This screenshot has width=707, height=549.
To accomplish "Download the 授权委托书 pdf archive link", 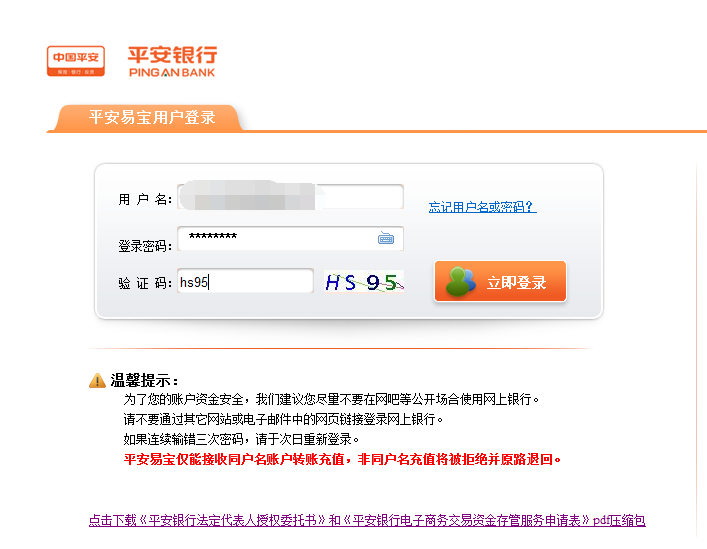I will (x=367, y=520).
